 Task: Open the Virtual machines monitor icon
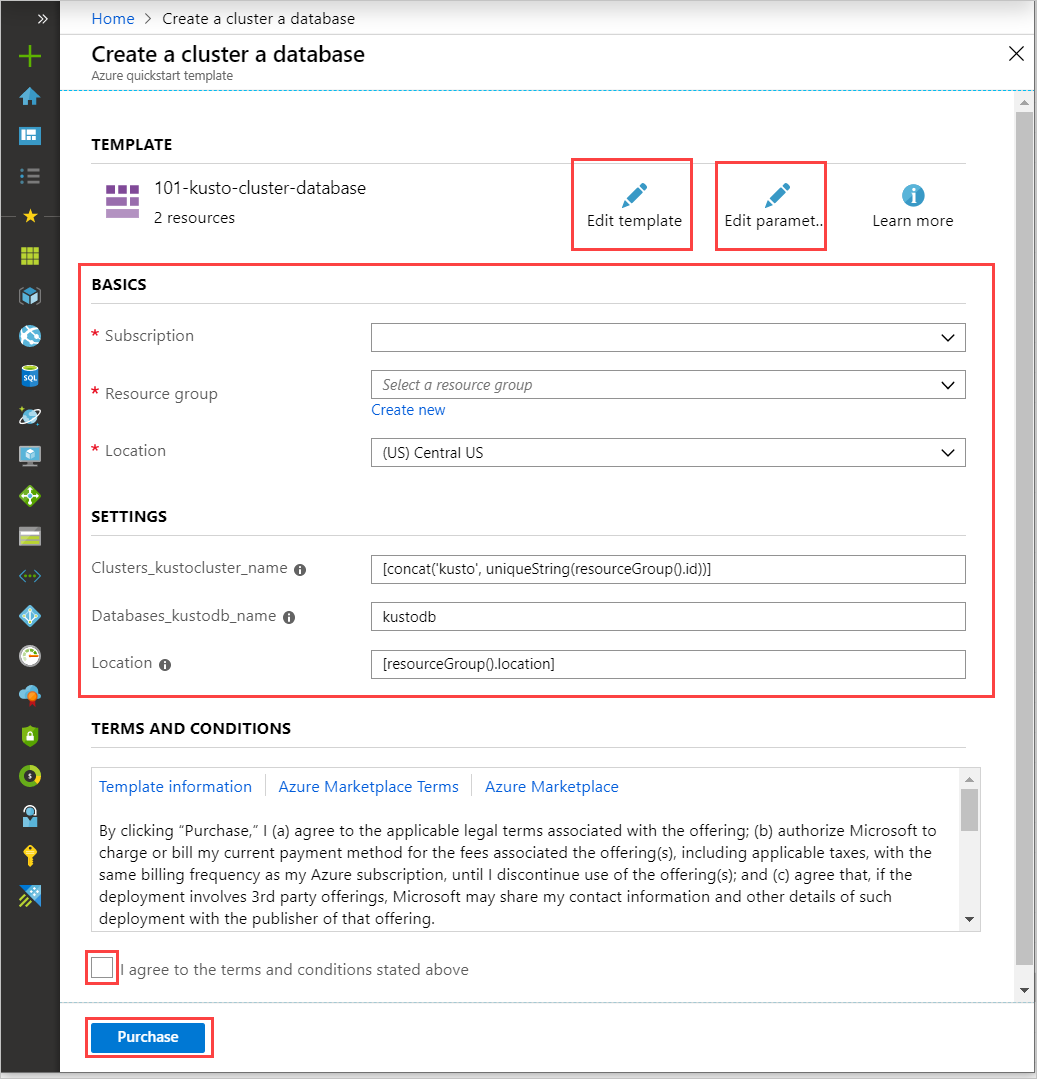pos(30,456)
